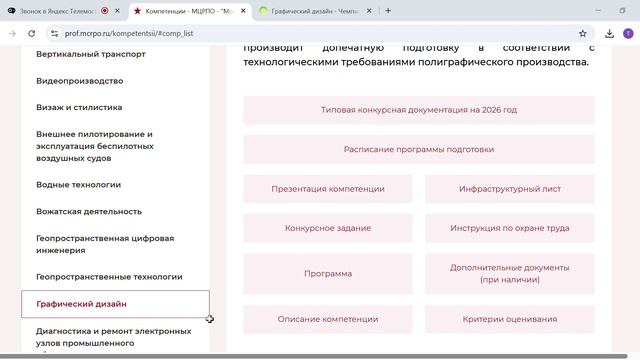Image resolution: width=640 pixels, height=360 pixels.
Task: Click the browser forward arrow
Action: (13, 33)
